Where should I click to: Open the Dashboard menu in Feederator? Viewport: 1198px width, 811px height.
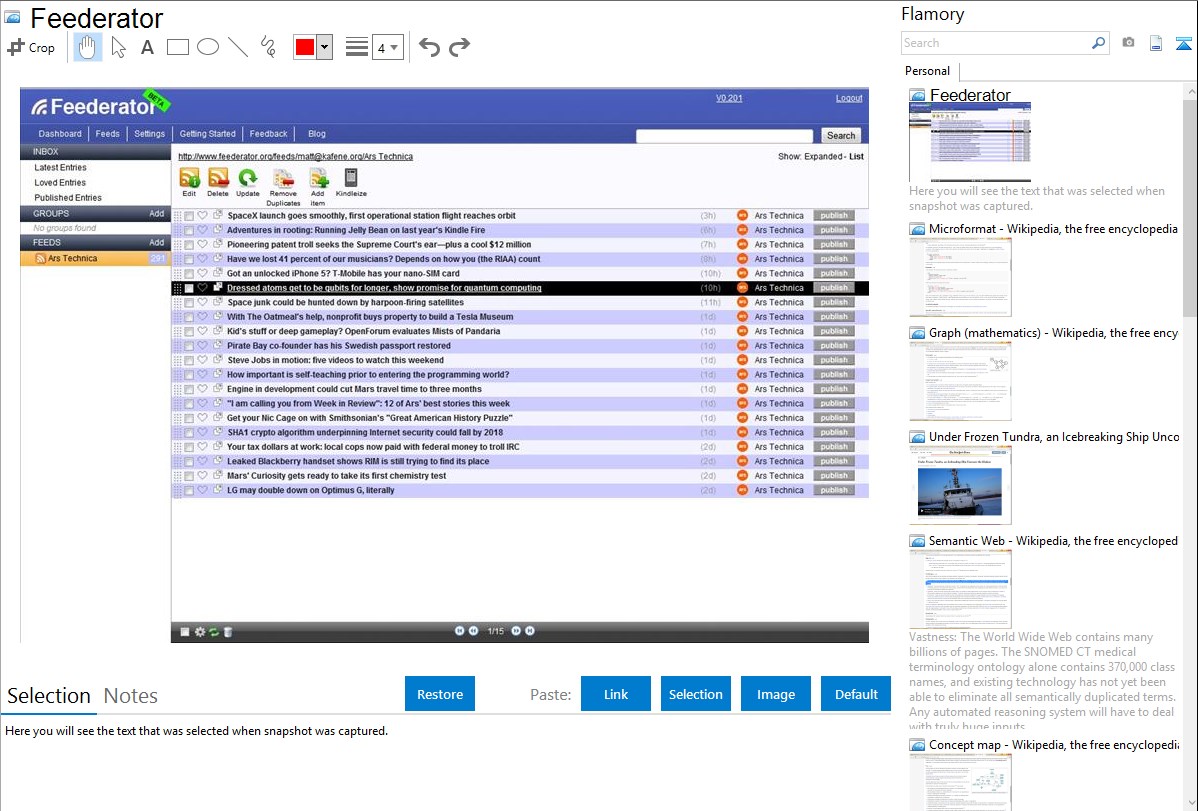[60, 134]
